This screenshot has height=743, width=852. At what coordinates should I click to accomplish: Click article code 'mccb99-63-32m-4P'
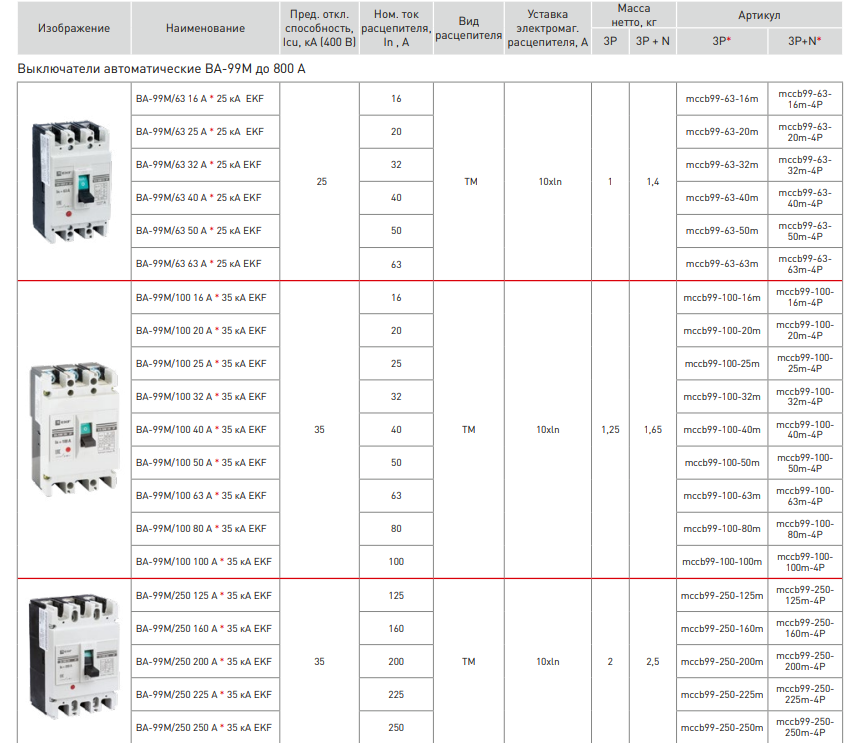(x=805, y=165)
